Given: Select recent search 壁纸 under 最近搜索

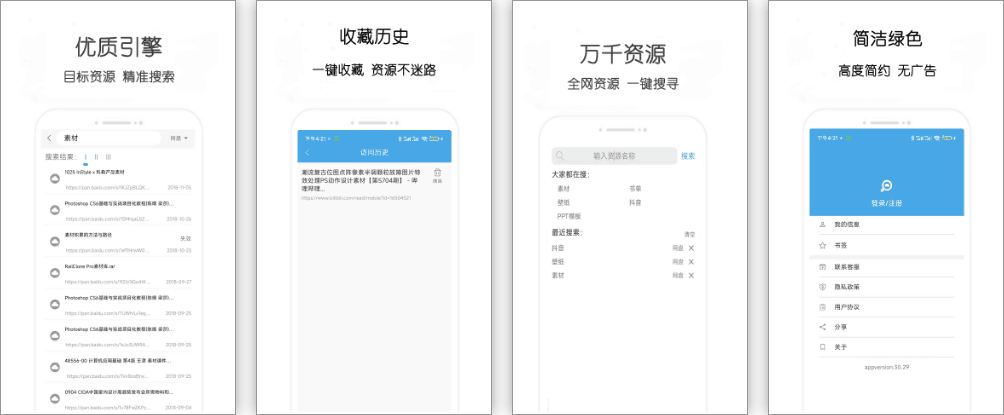Looking at the screenshot, I should click(x=558, y=261).
